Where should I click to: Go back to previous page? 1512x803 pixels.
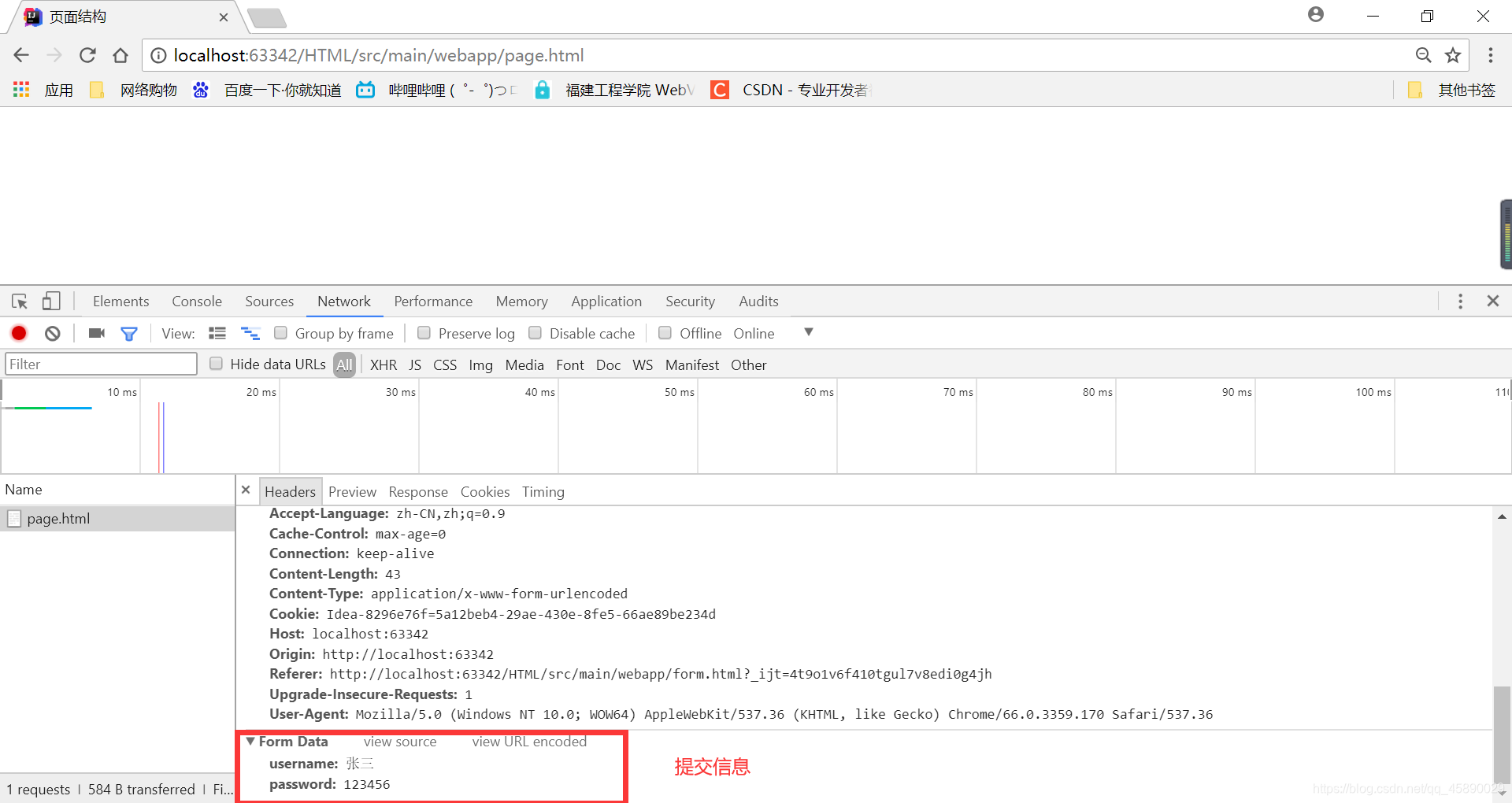21,55
